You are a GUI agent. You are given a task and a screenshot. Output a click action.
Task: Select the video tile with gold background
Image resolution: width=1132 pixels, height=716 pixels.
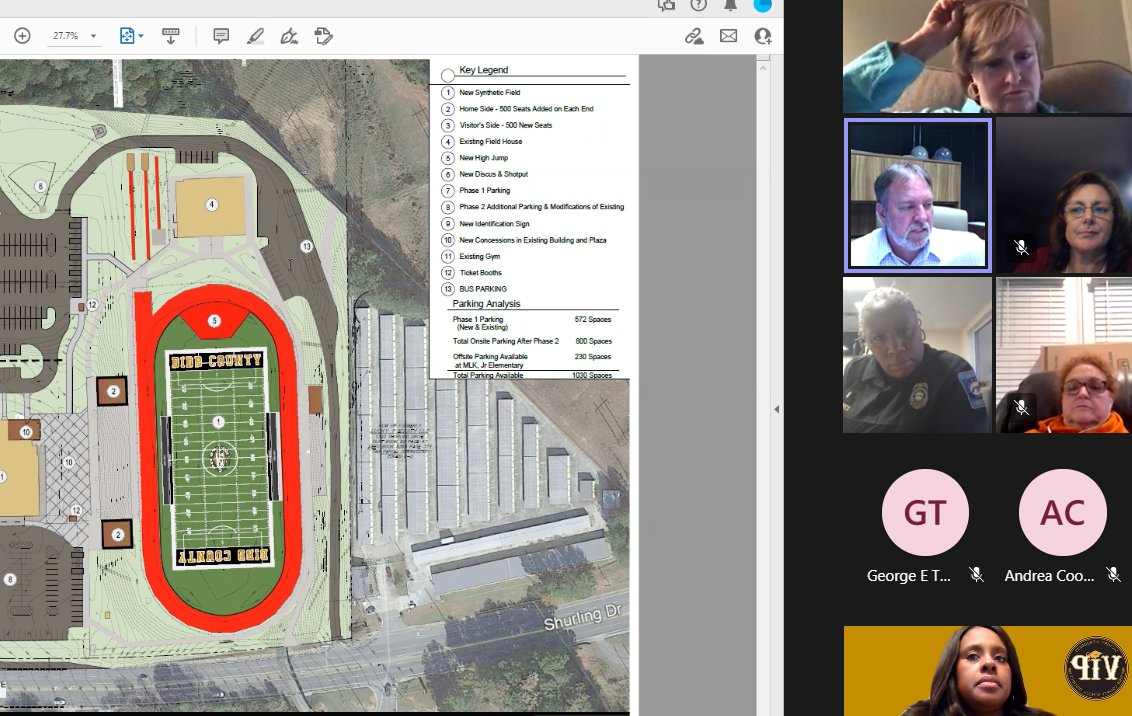988,671
